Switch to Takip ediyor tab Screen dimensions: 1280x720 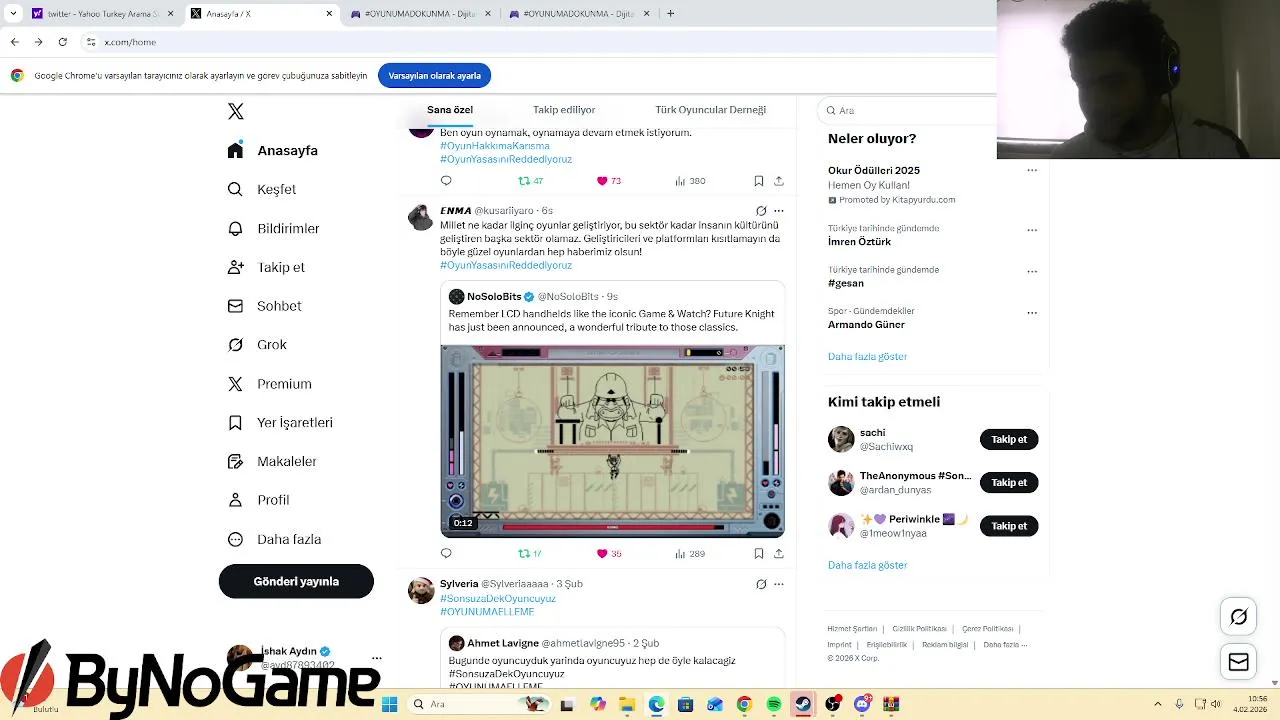pyautogui.click(x=564, y=110)
